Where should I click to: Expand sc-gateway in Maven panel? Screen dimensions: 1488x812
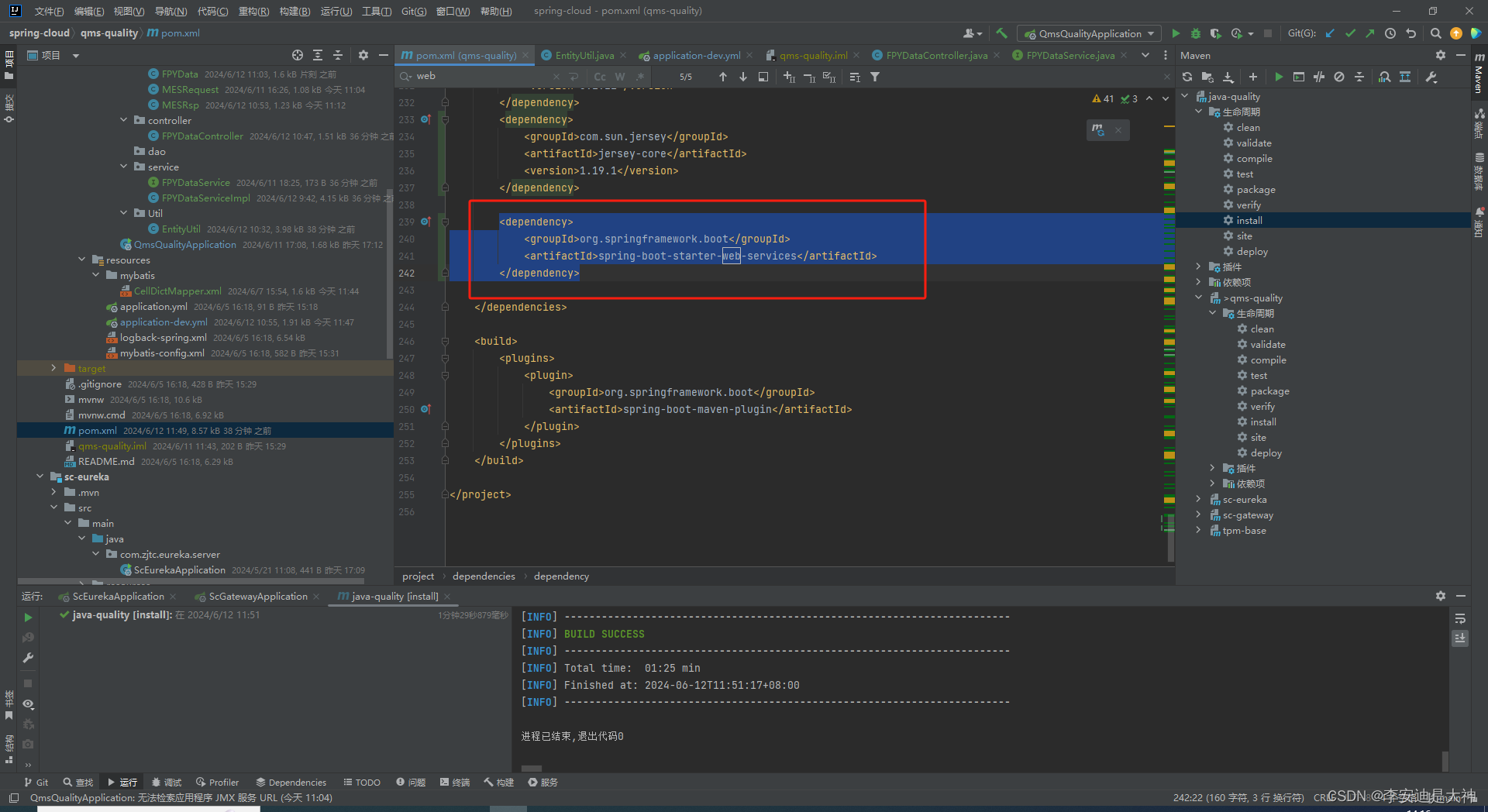[1198, 514]
